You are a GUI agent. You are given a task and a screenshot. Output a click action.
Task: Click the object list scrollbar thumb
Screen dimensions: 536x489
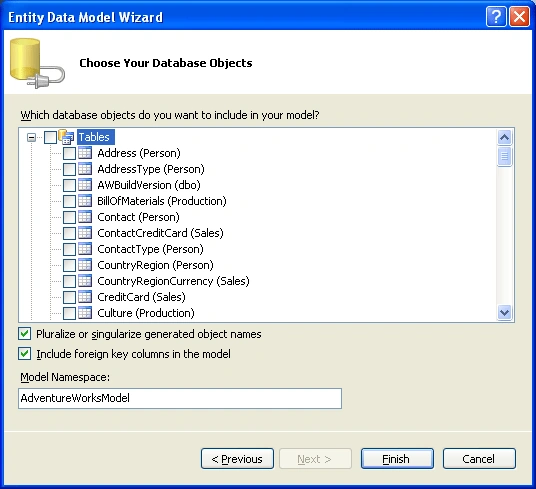tap(505, 157)
